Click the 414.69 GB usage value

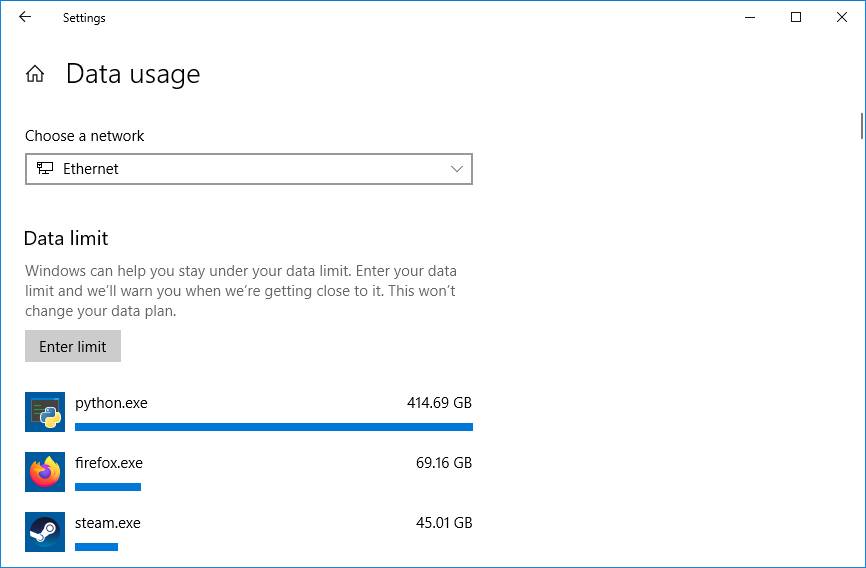(x=439, y=403)
